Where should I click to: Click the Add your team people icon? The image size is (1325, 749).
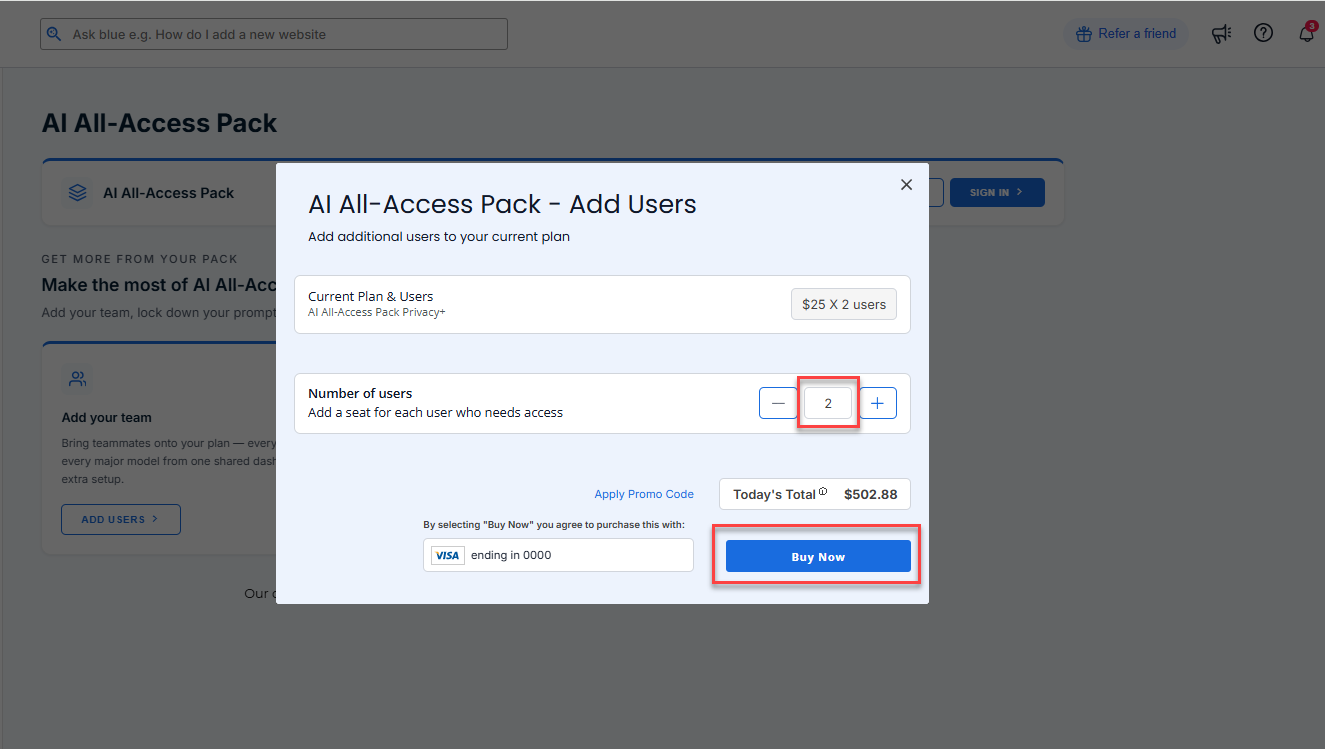tap(78, 379)
